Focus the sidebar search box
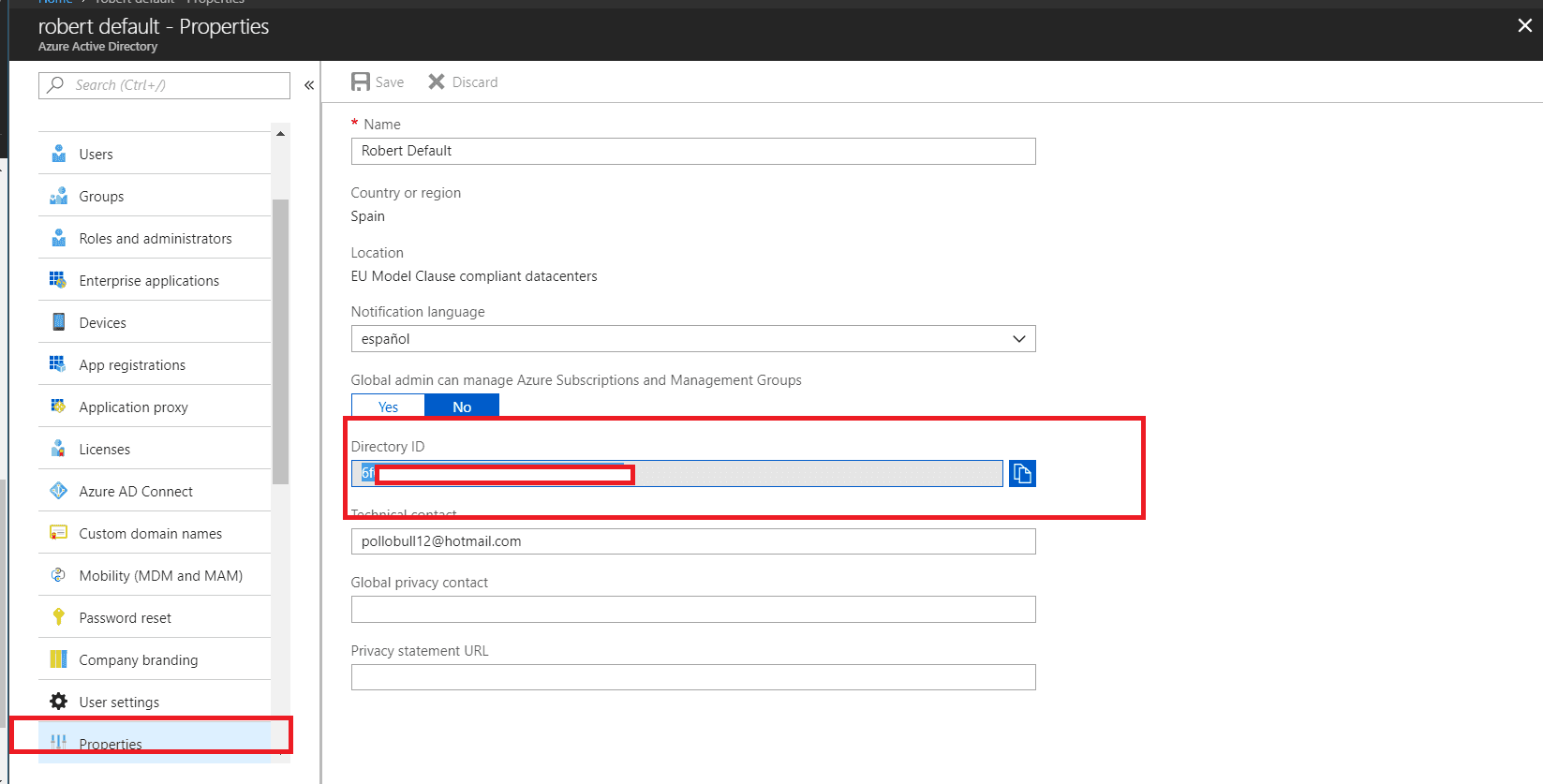 click(x=164, y=85)
